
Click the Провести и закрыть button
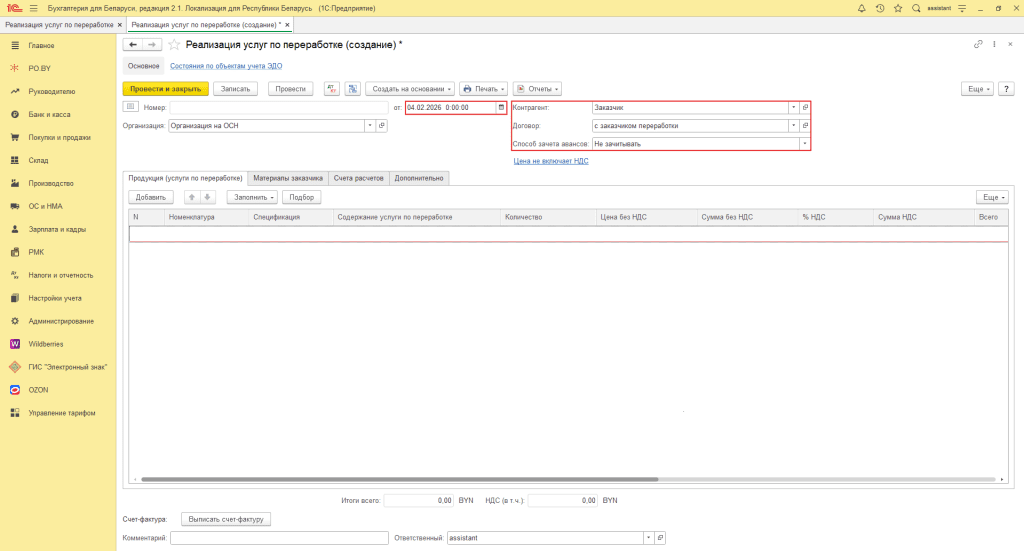[165, 88]
